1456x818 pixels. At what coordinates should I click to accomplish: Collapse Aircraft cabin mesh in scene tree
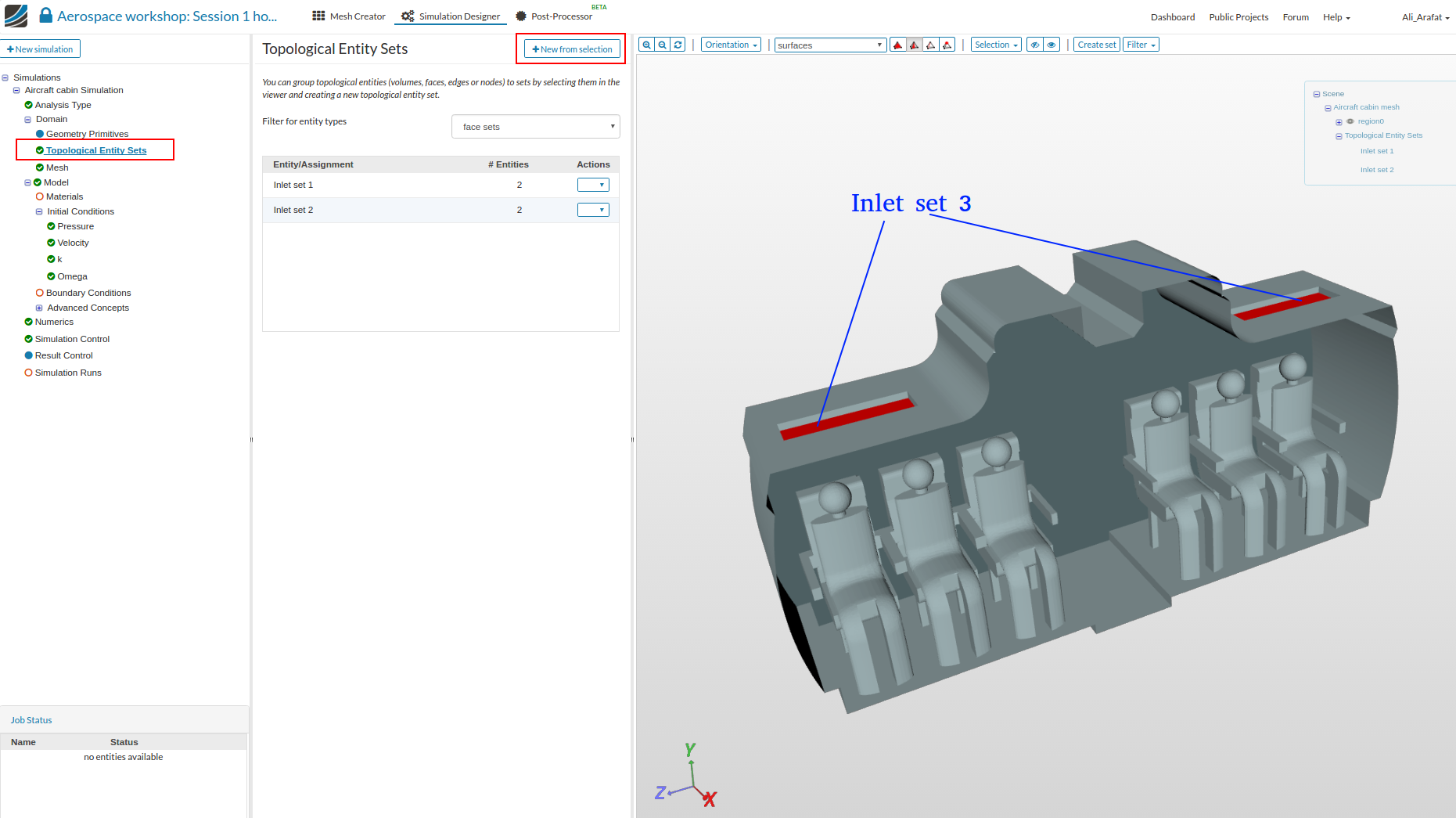pos(1328,108)
